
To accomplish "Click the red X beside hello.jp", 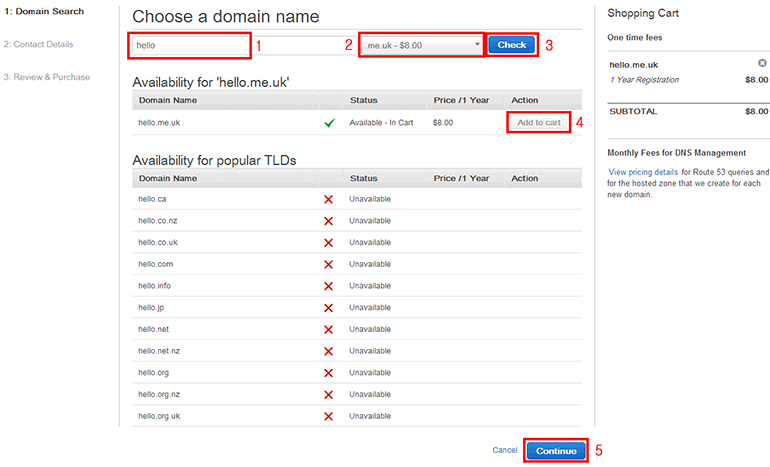I will (x=328, y=307).
